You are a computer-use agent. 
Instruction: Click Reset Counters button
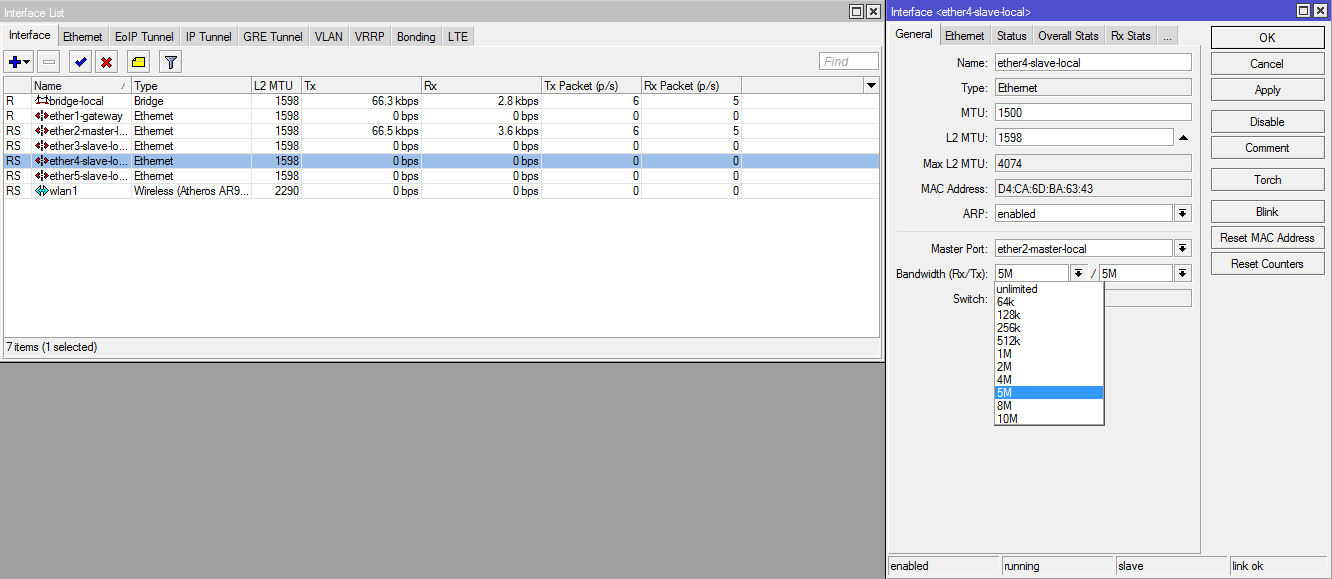coord(1267,263)
